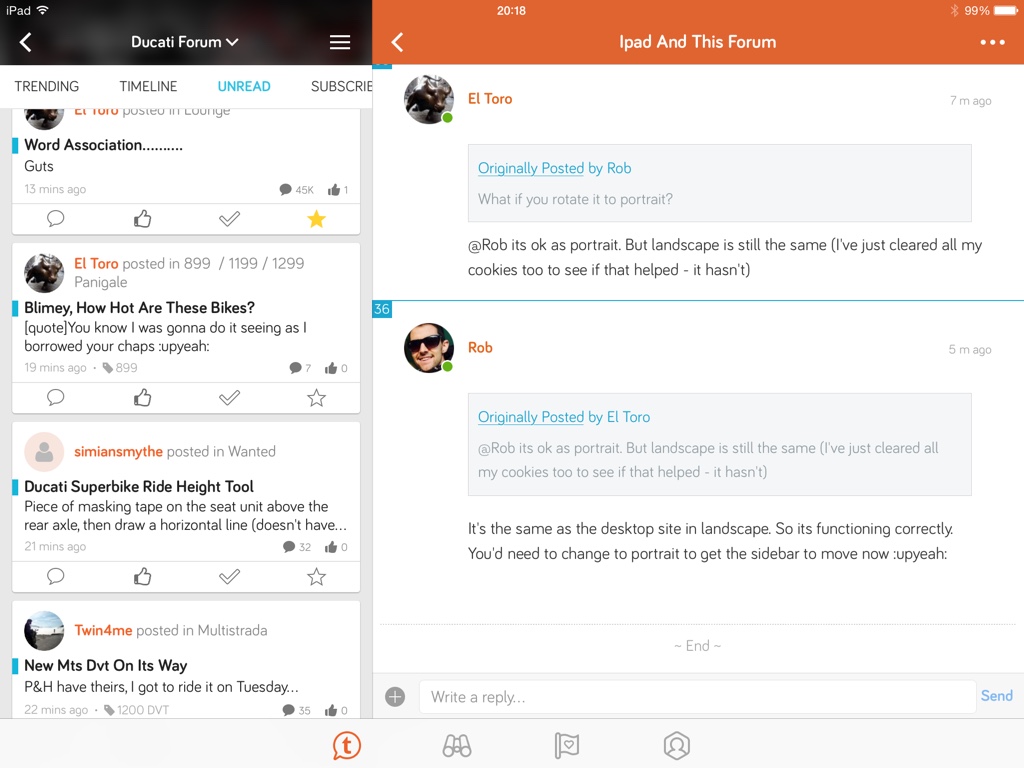Open the three-dot thread options menu
The image size is (1024, 768).
point(993,42)
